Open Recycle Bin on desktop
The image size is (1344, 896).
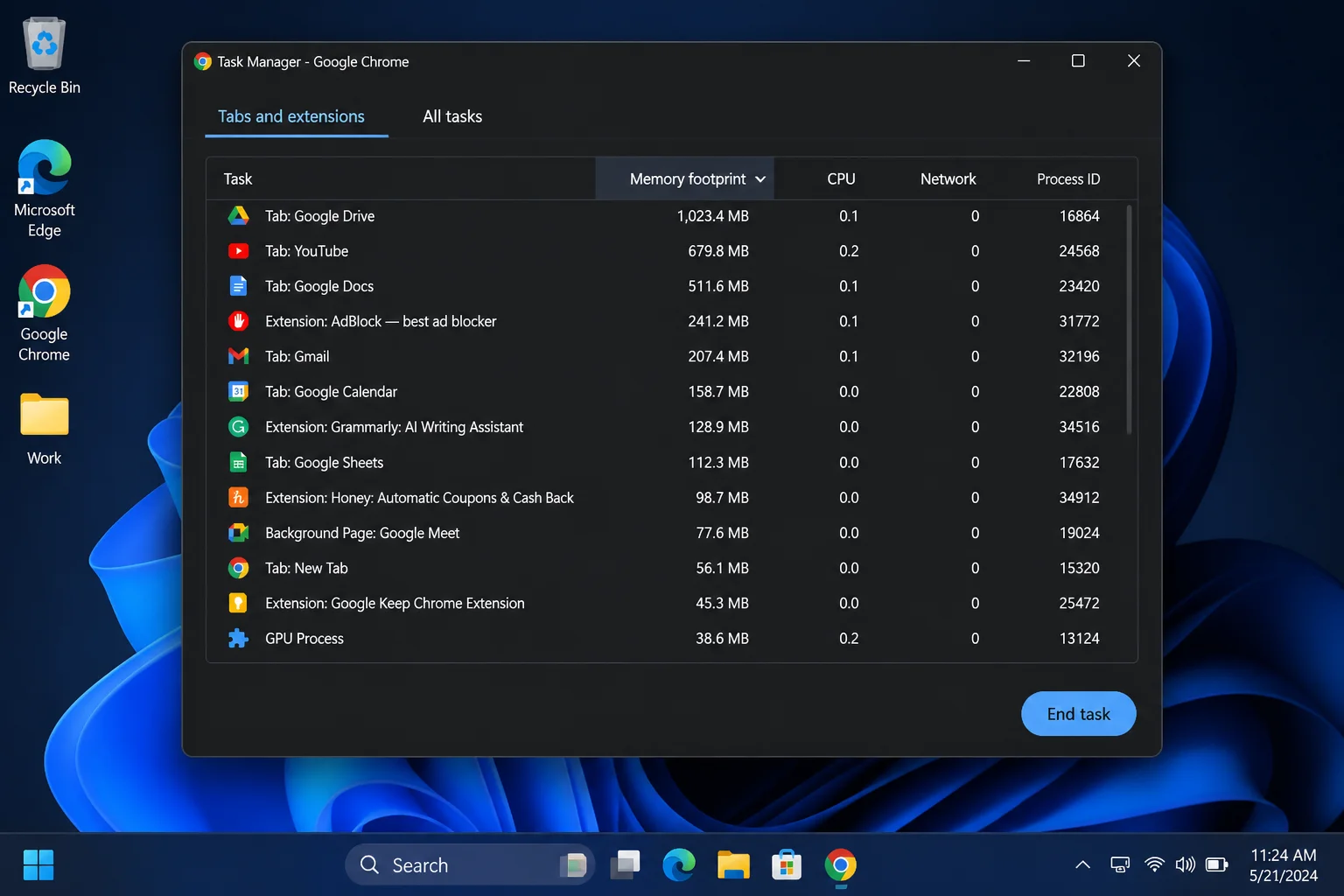pyautogui.click(x=45, y=56)
